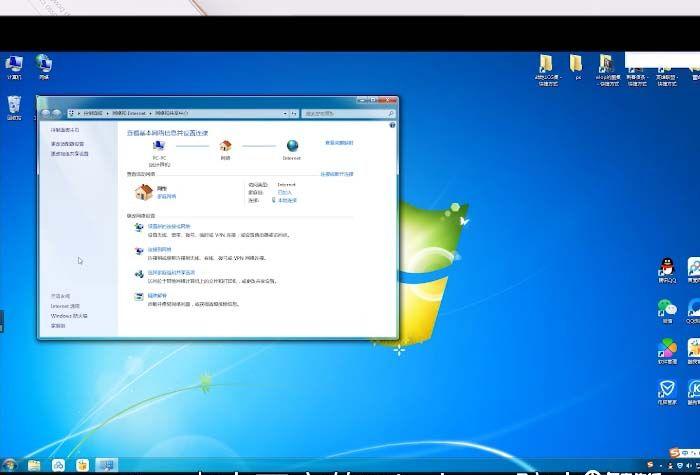Open Change advanced sharing settings in sidebar
The width and height of the screenshot is (700, 475).
coord(69,154)
